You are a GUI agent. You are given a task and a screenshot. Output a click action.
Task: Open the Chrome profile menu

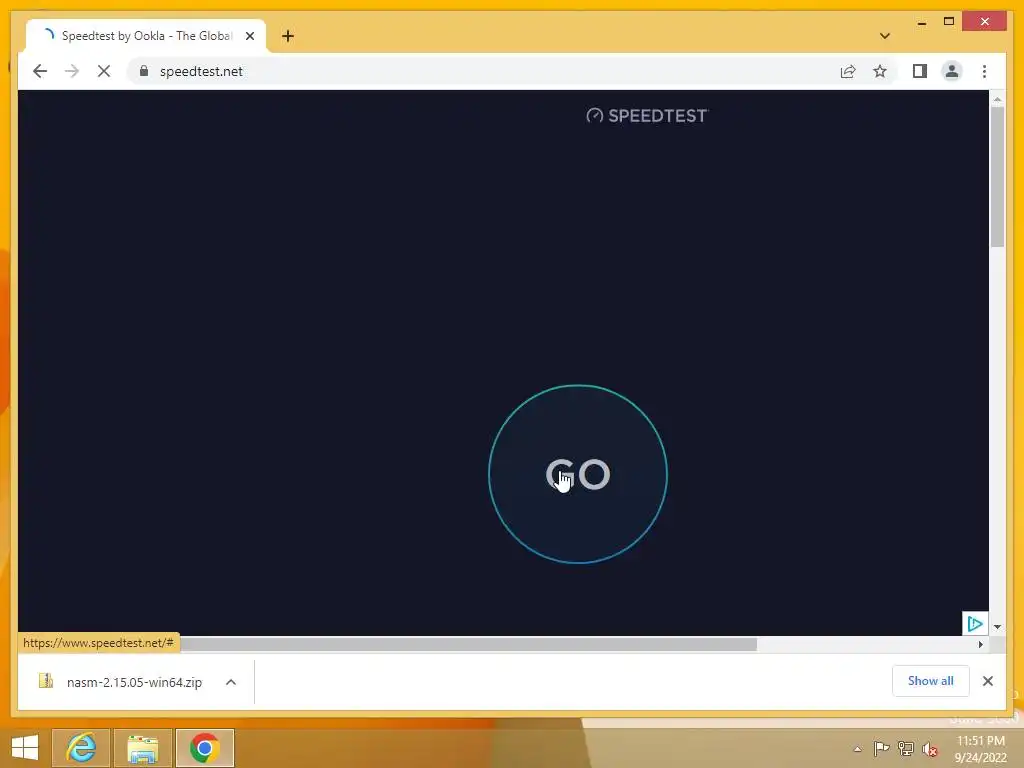[952, 71]
